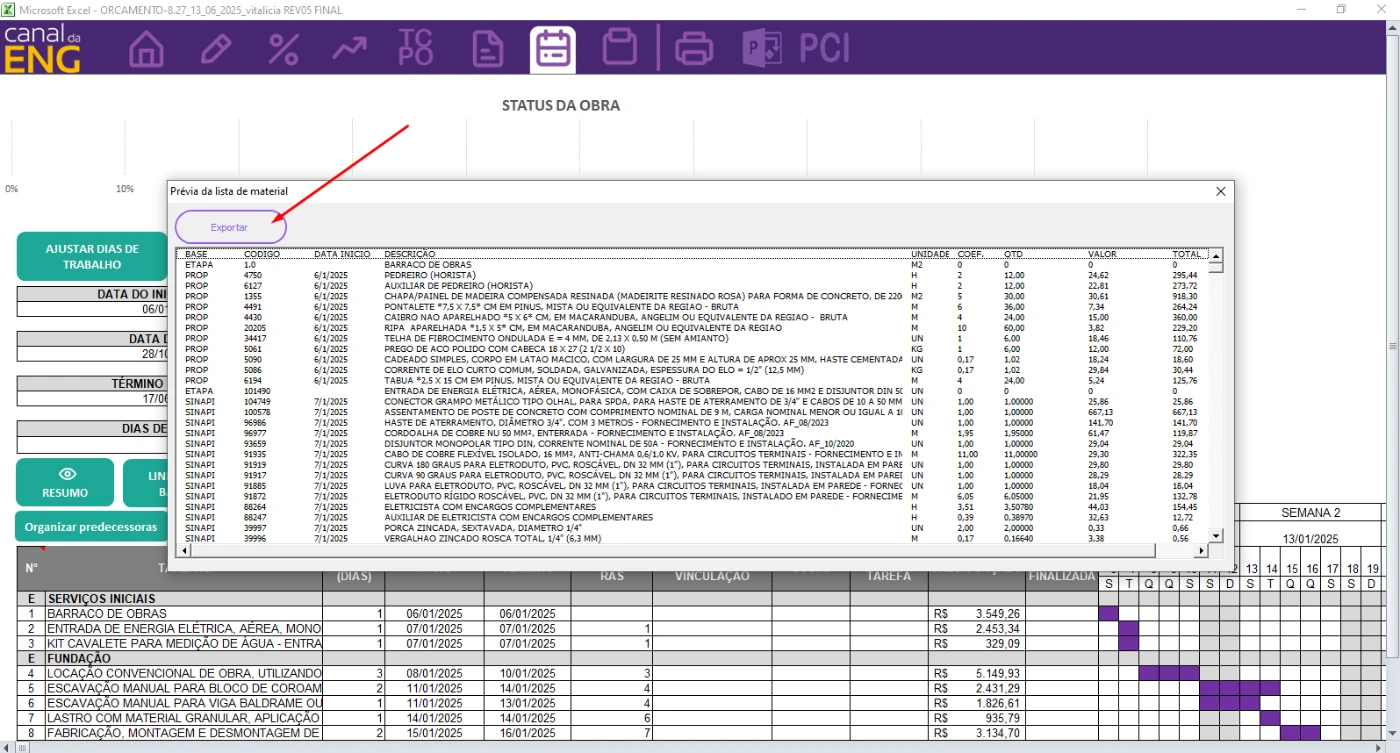
Task: Open the trend chart arrow icon
Action: 349,48
